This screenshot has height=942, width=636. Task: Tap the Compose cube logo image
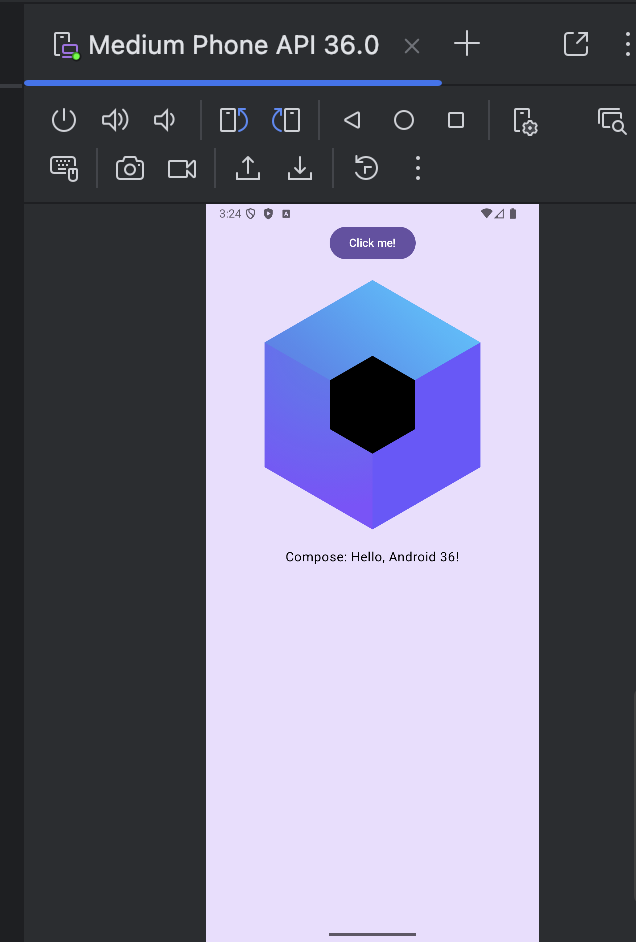pyautogui.click(x=372, y=404)
